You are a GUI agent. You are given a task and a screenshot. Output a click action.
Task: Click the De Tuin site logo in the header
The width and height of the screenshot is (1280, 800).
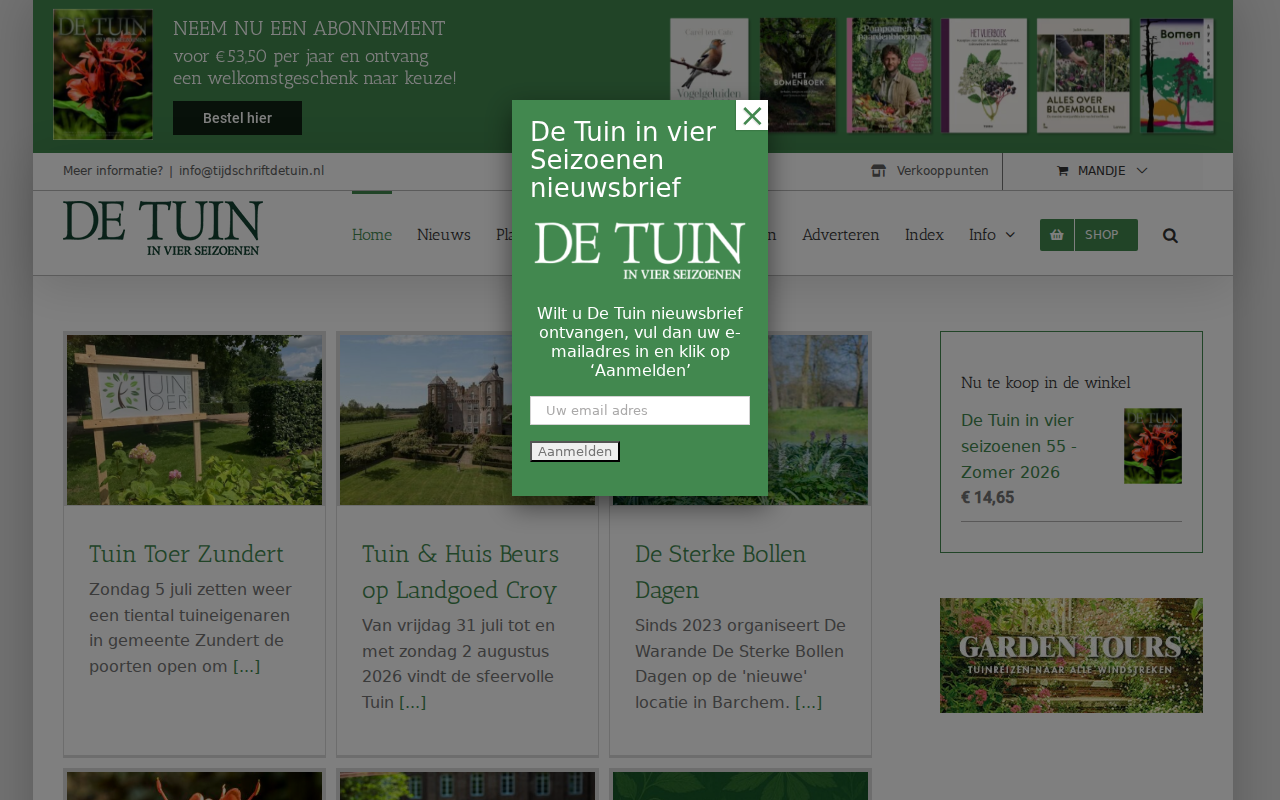(x=163, y=228)
